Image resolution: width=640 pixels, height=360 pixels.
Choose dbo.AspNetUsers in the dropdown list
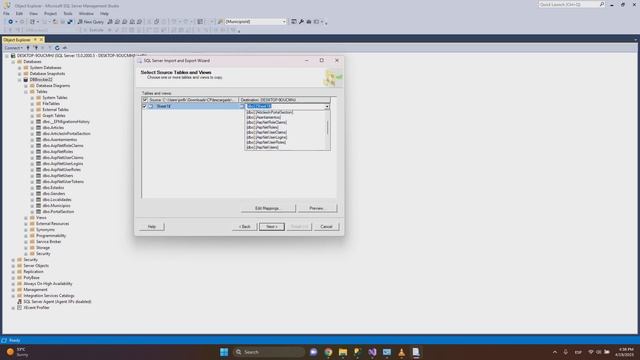click(x=262, y=147)
